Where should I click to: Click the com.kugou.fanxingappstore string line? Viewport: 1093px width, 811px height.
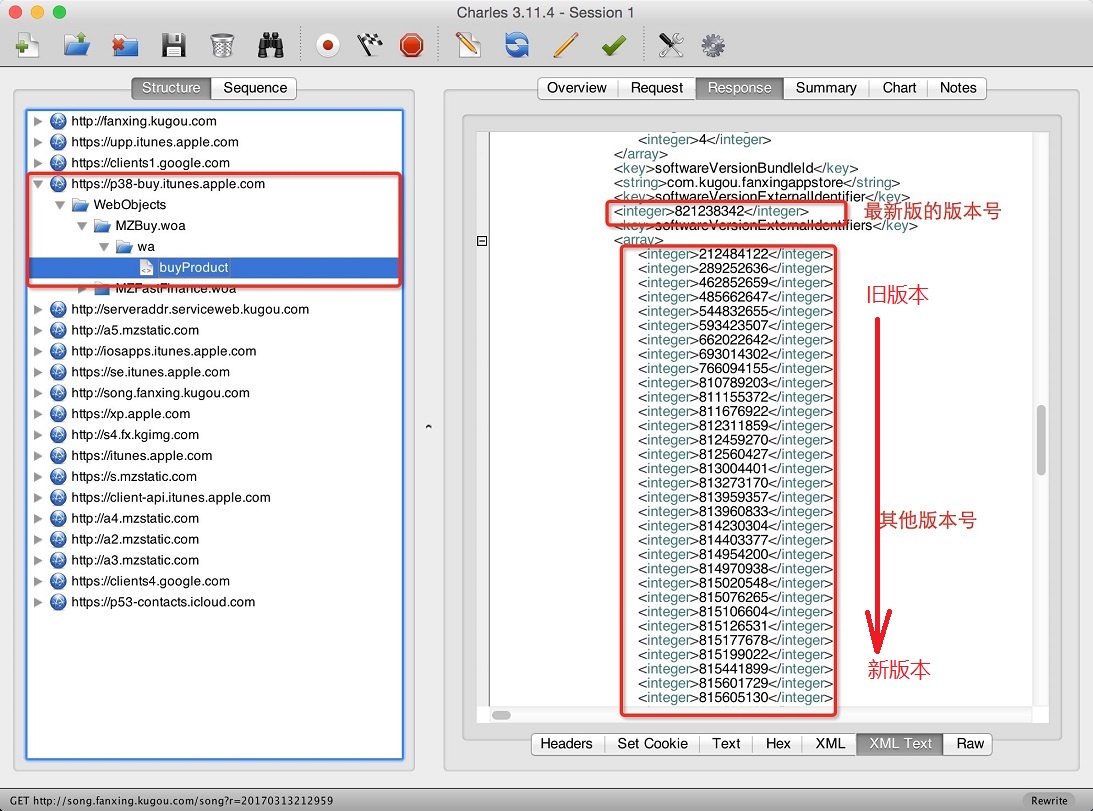tap(756, 183)
